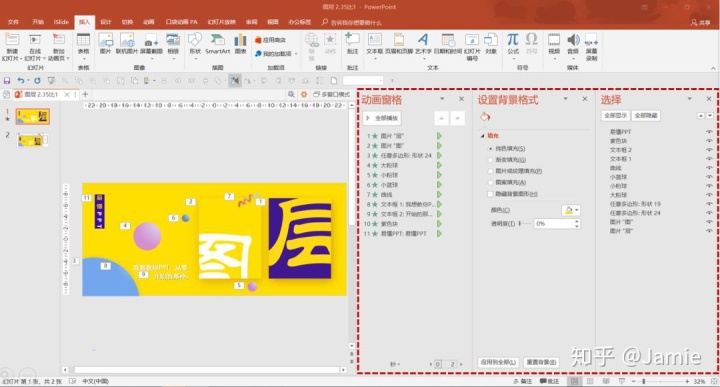Select the 渐变填充 (Gradient fill) radio button
This screenshot has width=720, height=387.
point(490,160)
